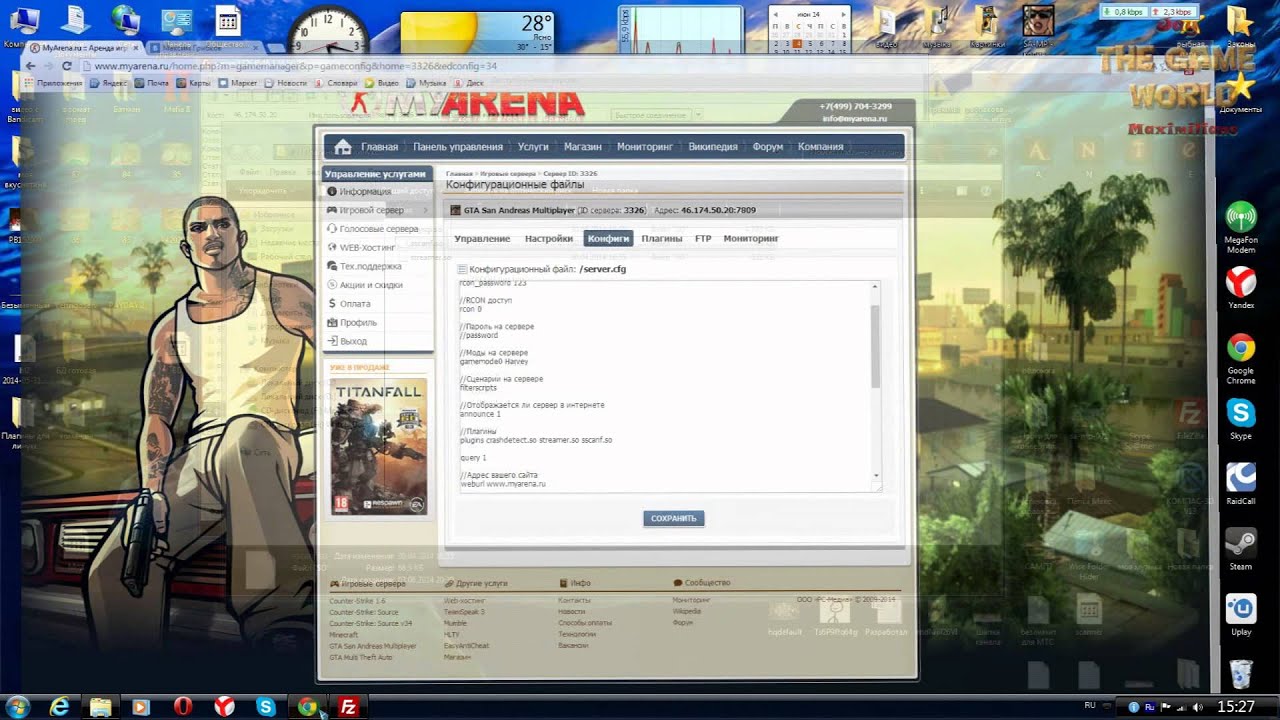Open Магазин in top navigation

(582, 147)
